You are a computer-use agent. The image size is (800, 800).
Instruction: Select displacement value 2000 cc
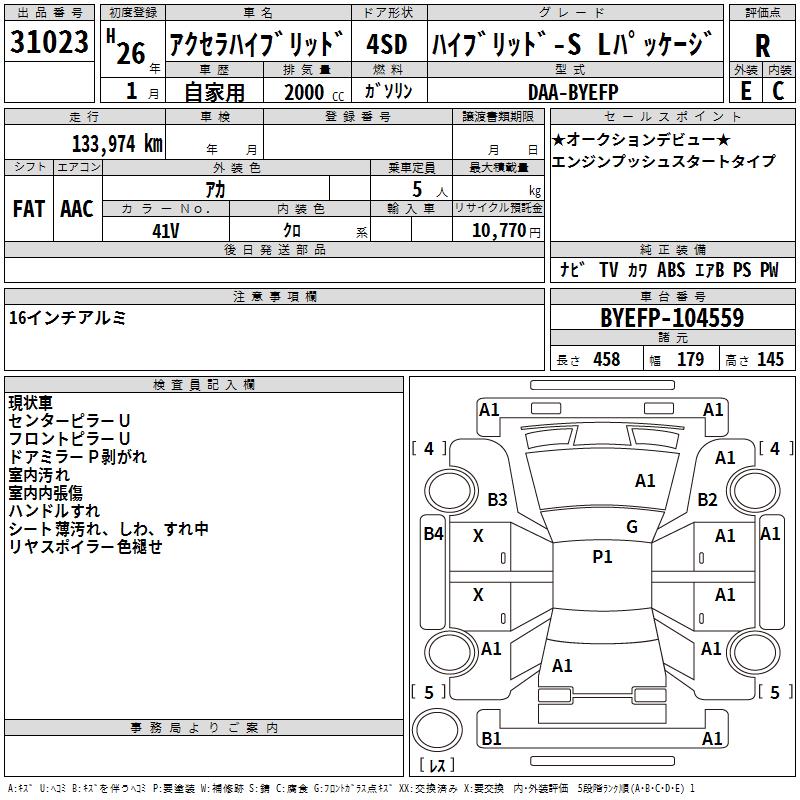[314, 92]
